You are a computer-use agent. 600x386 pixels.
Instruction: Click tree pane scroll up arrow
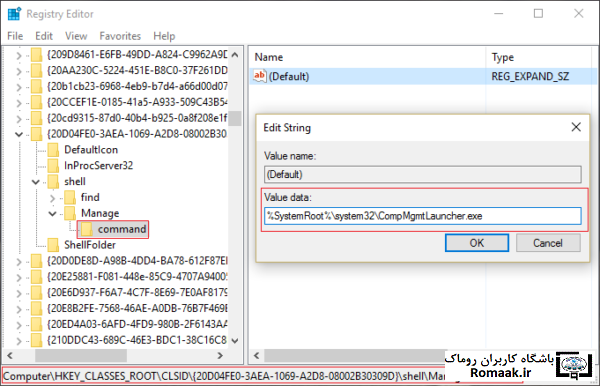click(x=235, y=55)
